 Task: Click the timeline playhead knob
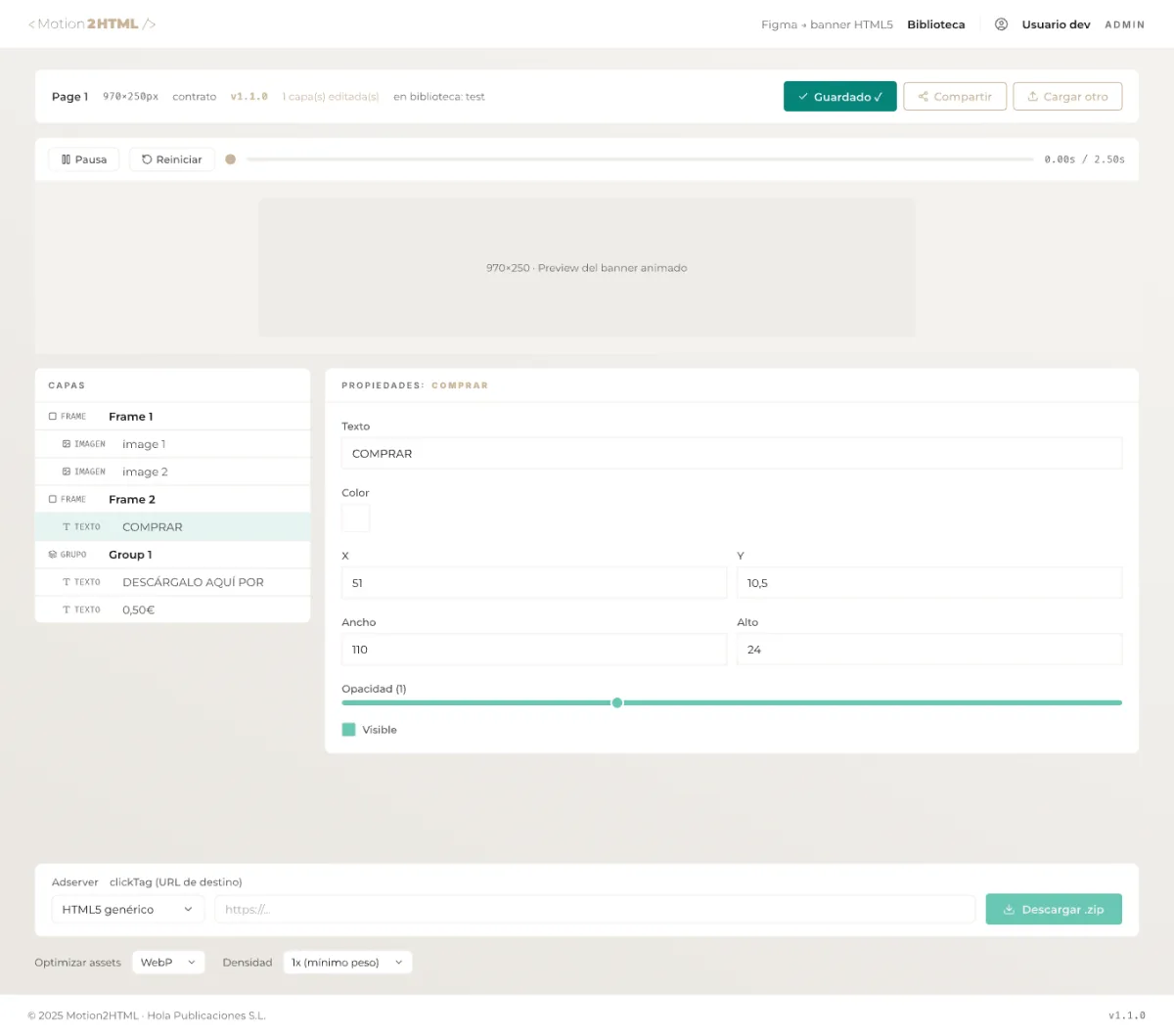[231, 159]
